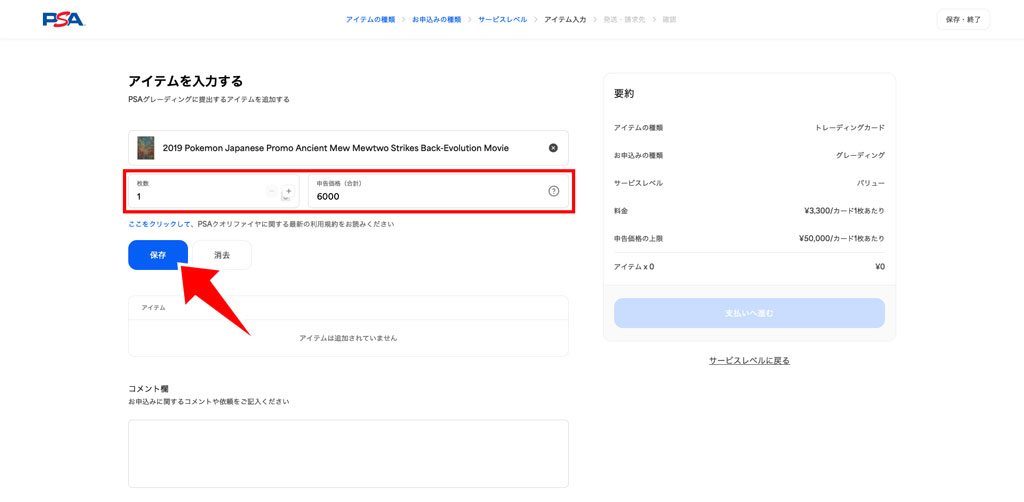Select the 料金 label in summary

pos(621,211)
